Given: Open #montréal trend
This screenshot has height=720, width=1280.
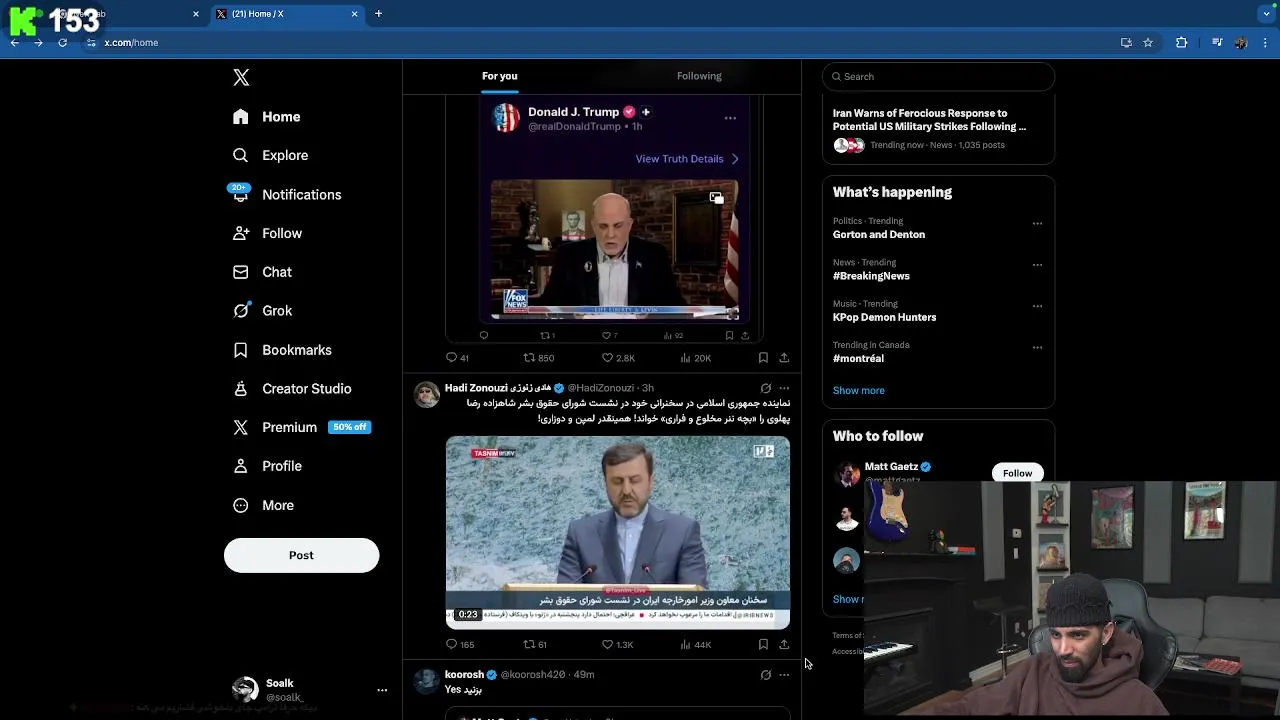Looking at the screenshot, I should click(858, 358).
